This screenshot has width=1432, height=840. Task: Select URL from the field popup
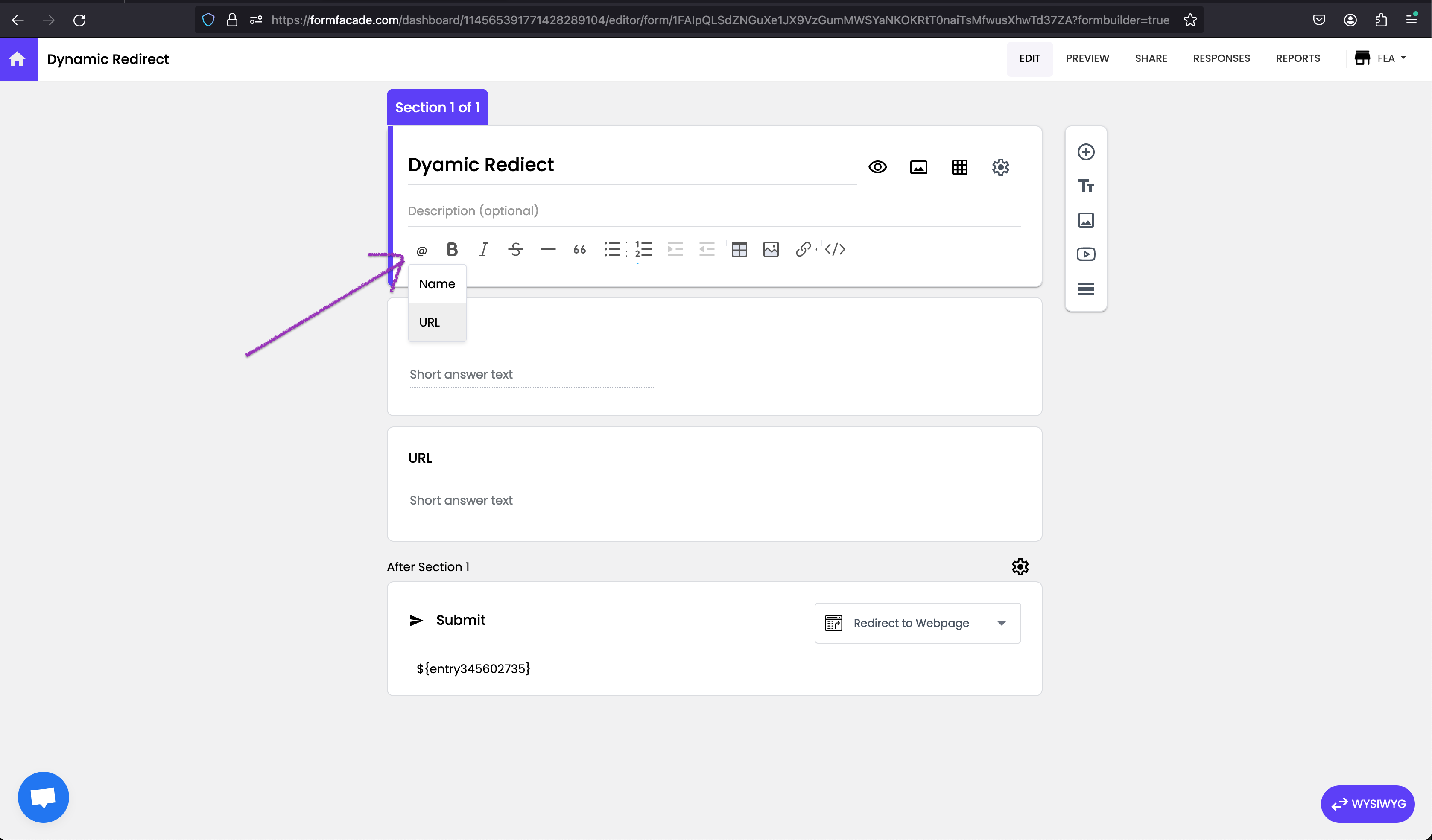(x=430, y=323)
